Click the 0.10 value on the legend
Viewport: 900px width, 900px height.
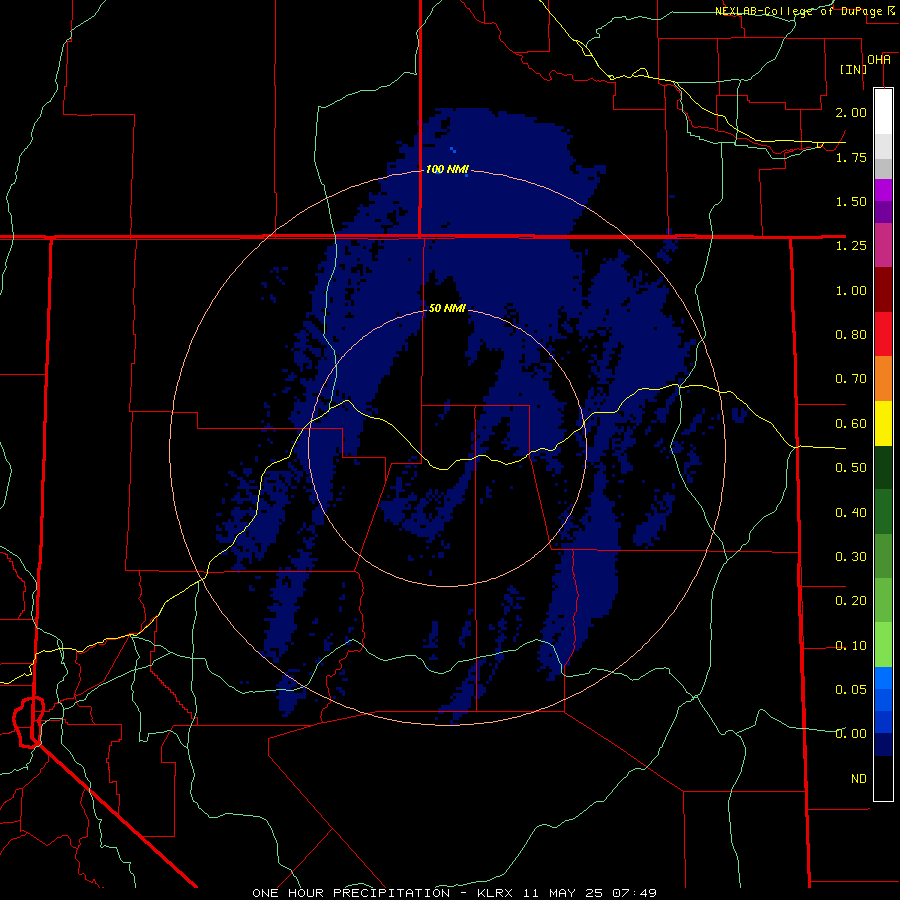[x=851, y=646]
